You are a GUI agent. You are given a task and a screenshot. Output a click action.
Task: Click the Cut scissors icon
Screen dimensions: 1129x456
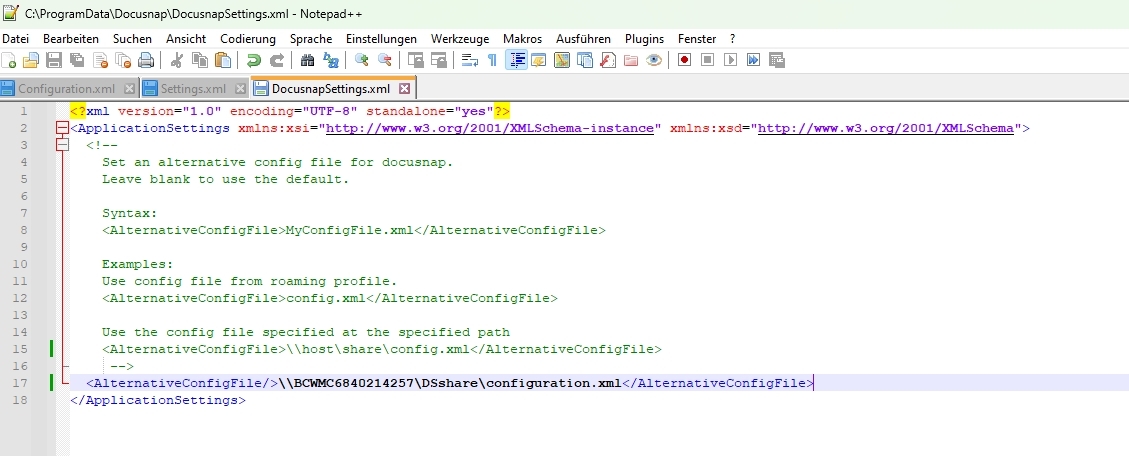(x=177, y=60)
